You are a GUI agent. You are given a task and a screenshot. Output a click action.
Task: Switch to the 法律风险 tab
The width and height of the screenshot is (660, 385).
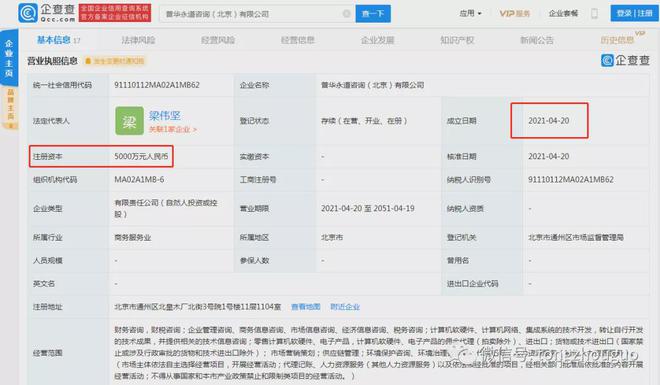pyautogui.click(x=138, y=40)
